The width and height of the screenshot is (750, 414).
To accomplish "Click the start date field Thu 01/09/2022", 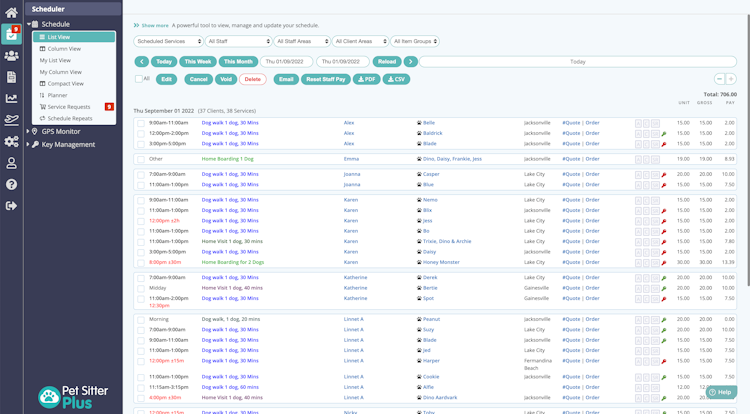I will (x=285, y=62).
